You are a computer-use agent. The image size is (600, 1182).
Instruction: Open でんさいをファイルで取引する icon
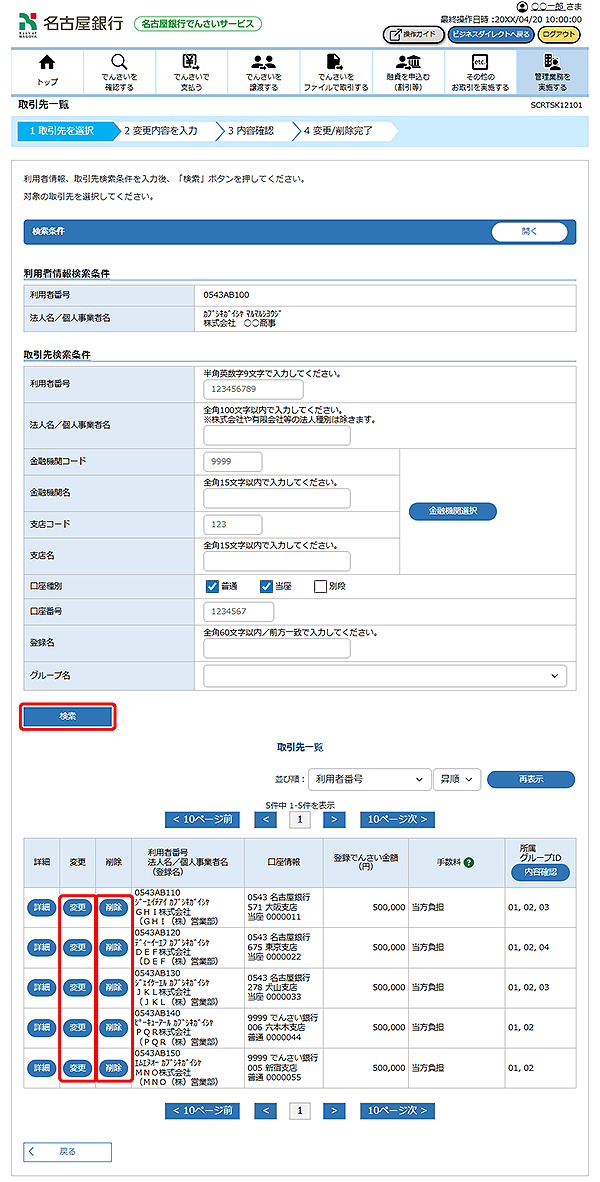pos(335,63)
